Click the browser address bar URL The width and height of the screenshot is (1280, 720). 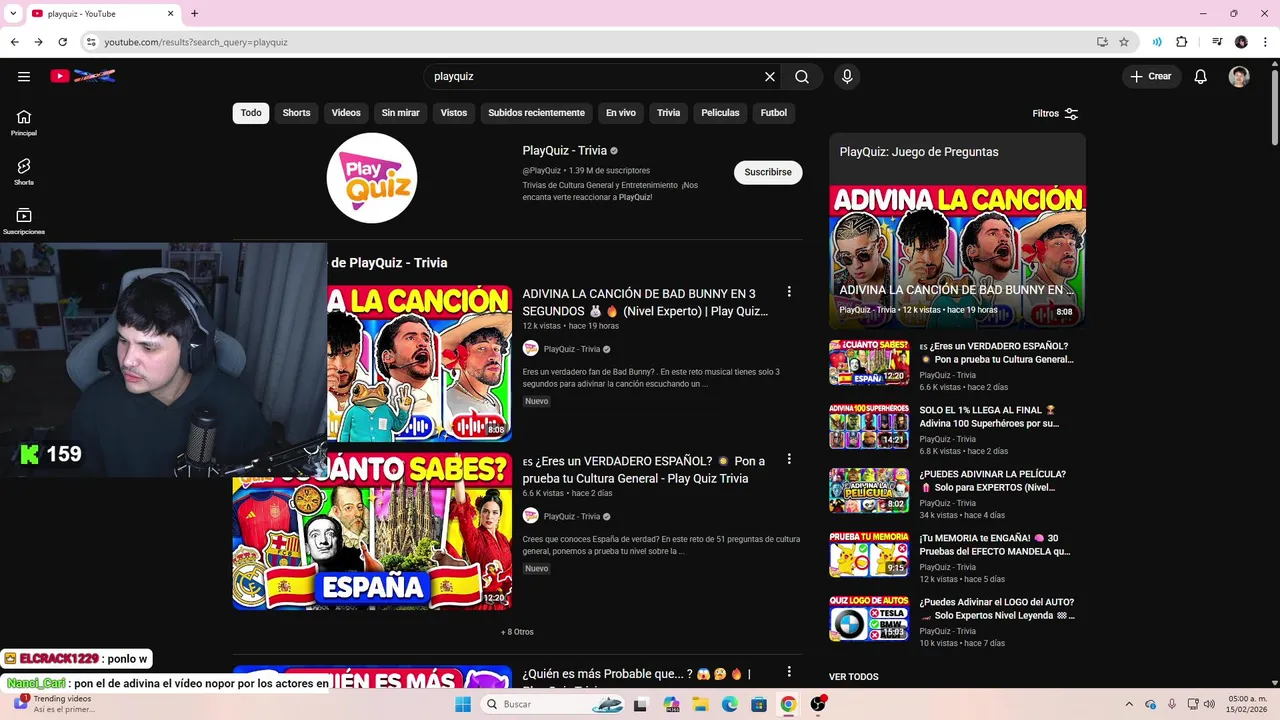click(196, 42)
